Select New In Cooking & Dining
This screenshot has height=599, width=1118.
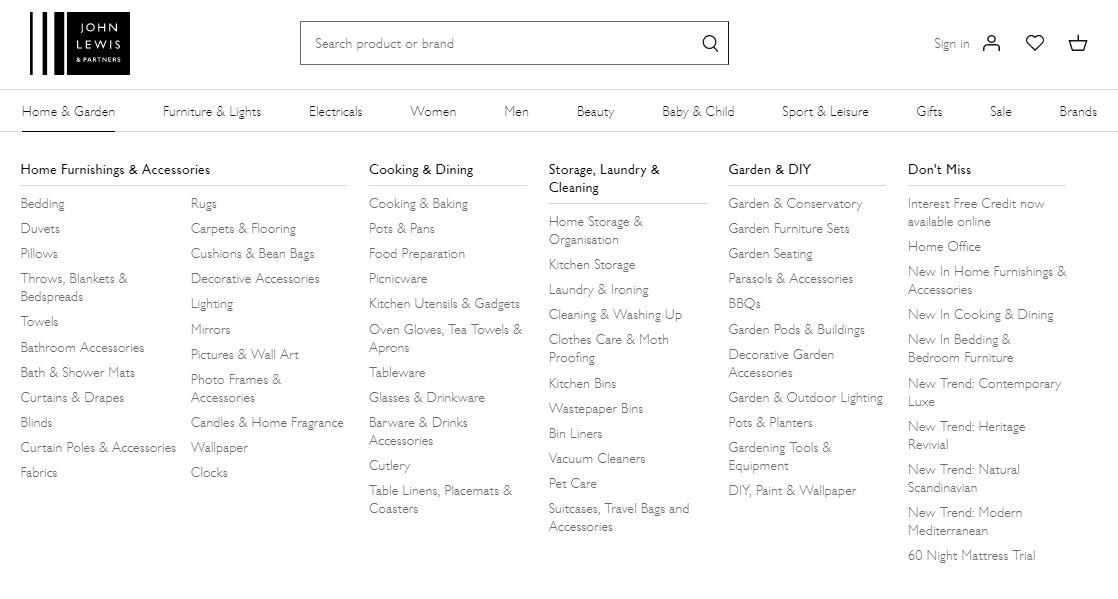point(980,314)
